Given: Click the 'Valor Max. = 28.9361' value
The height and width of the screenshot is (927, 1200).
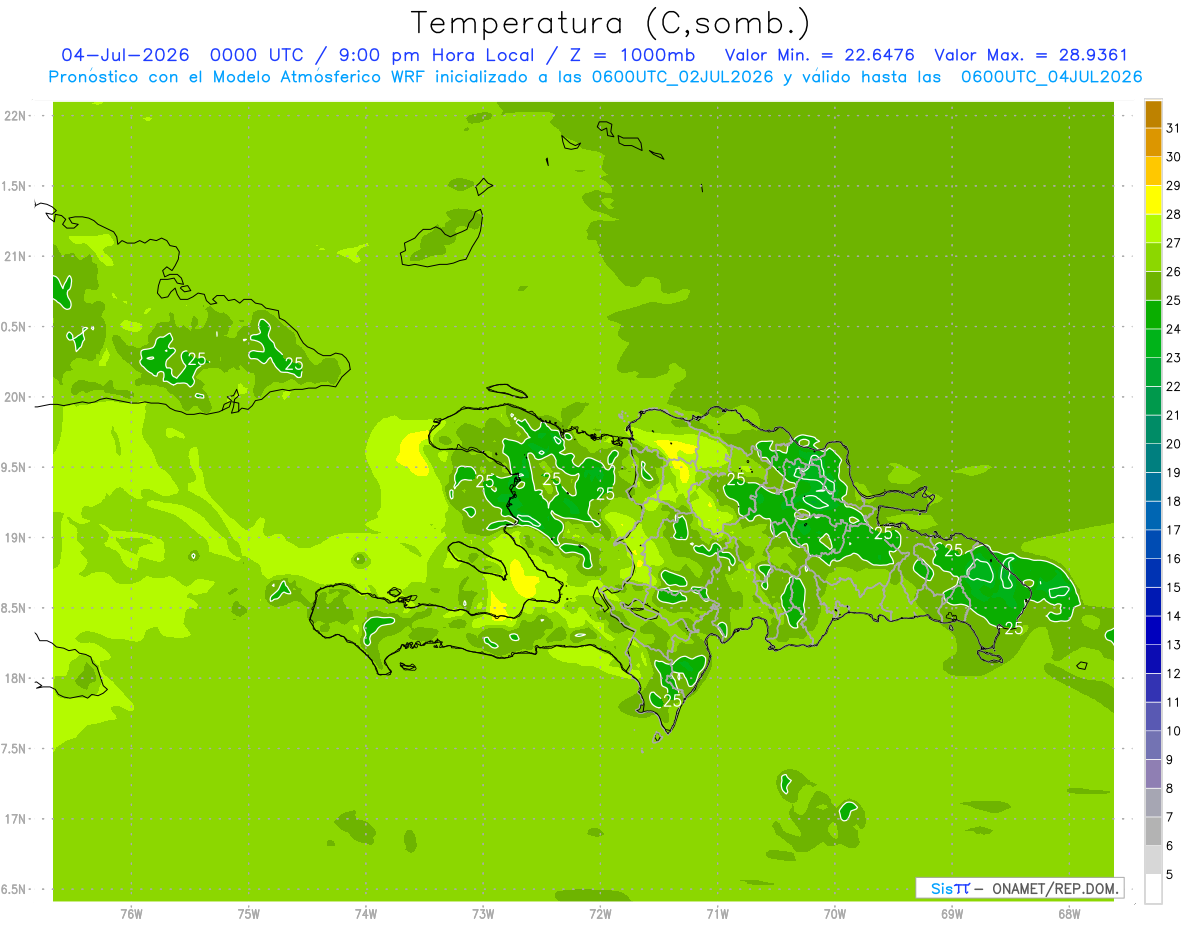Looking at the screenshot, I should pyautogui.click(x=1031, y=55).
